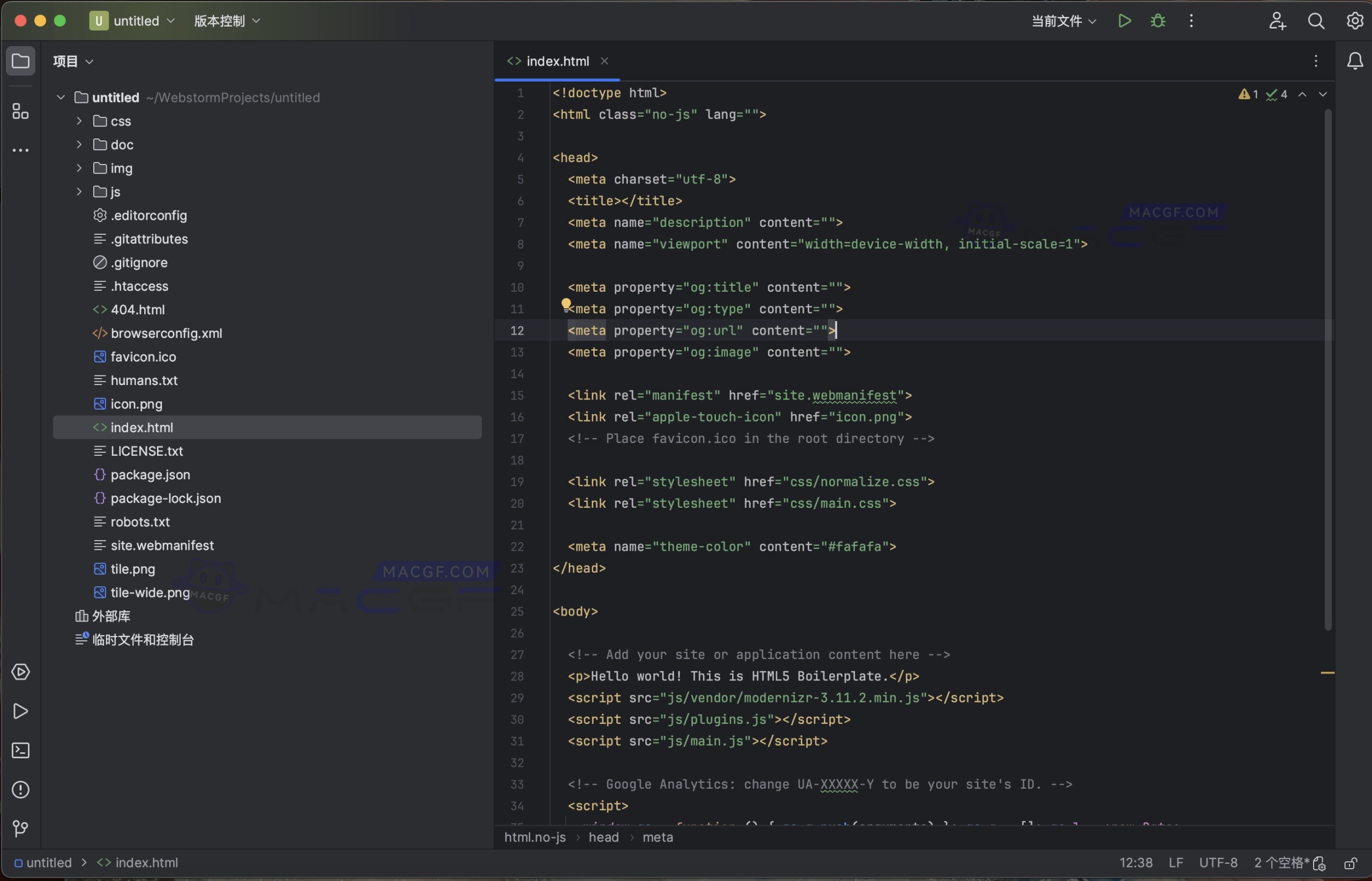Image resolution: width=1372 pixels, height=881 pixels.
Task: Select robots.txt in the project tree
Action: 140,521
